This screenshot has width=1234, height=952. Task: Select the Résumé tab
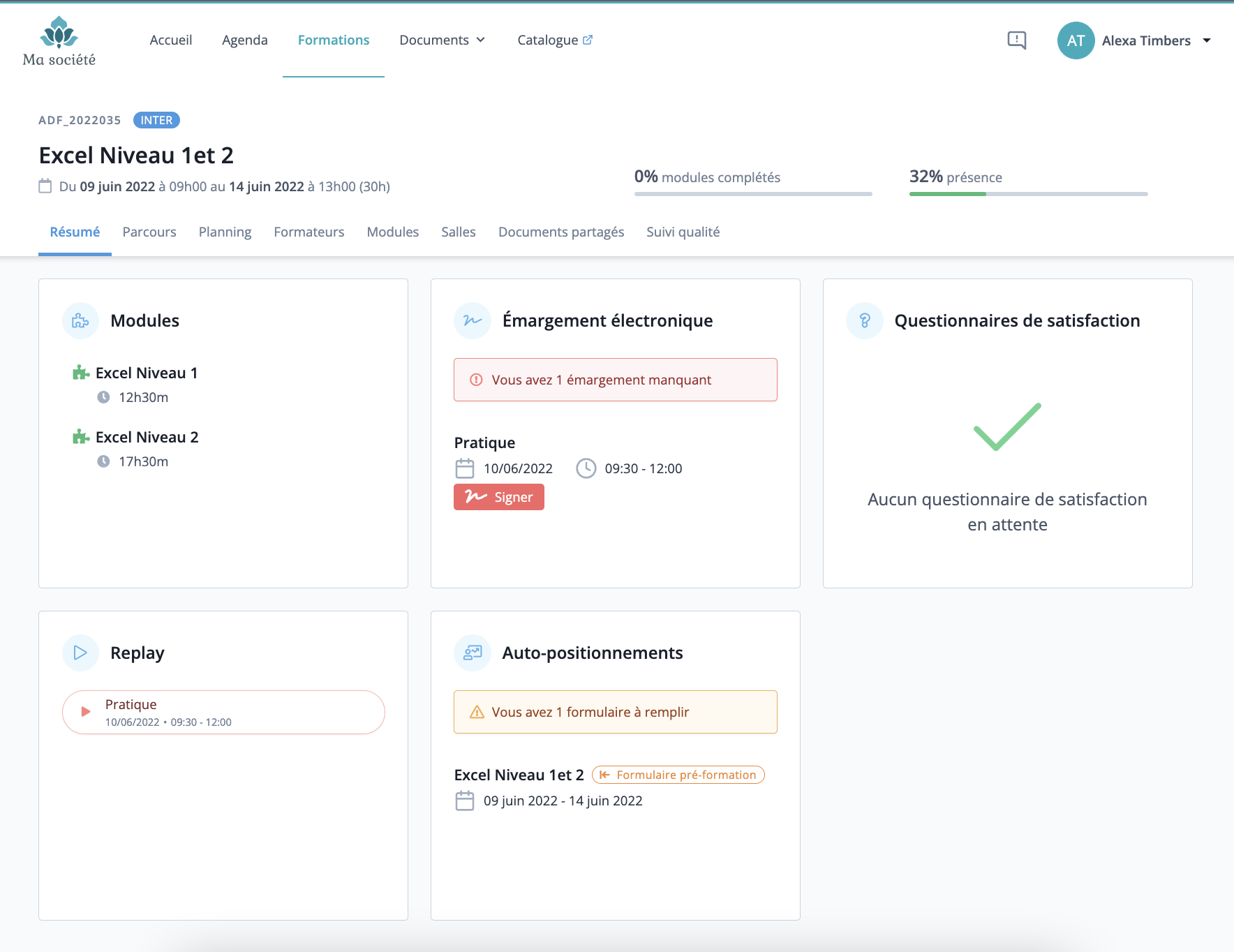click(x=75, y=232)
